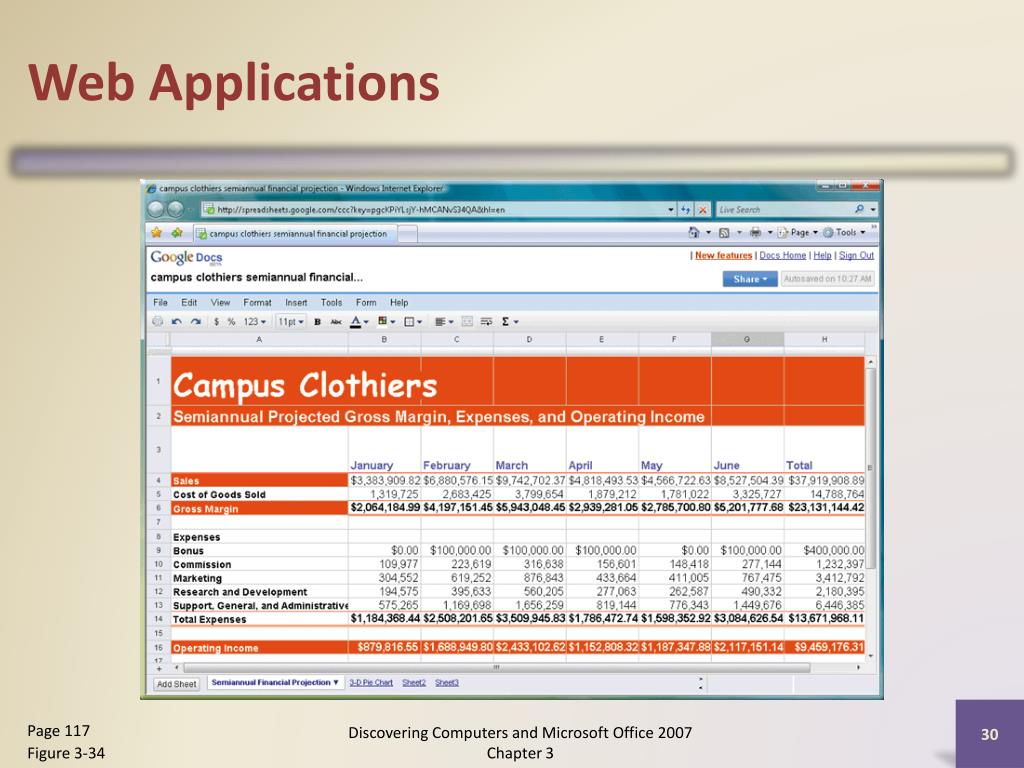Redo the last undone action

click(x=195, y=321)
